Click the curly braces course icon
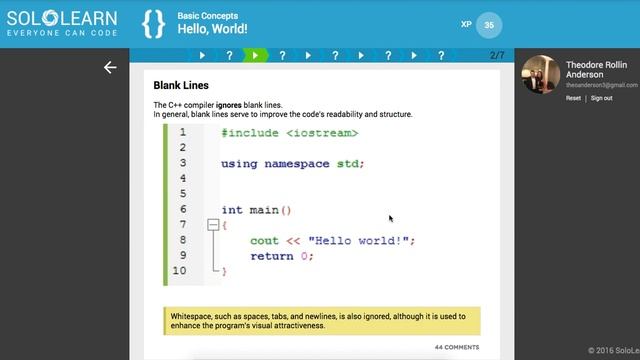The image size is (640, 360). pos(153,24)
